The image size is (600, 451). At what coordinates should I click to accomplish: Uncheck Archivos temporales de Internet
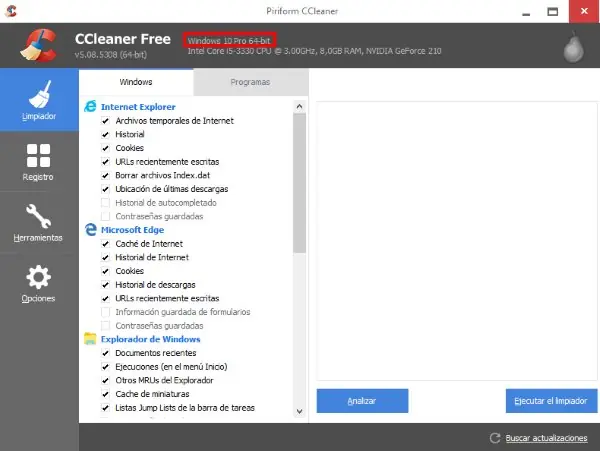coord(105,121)
